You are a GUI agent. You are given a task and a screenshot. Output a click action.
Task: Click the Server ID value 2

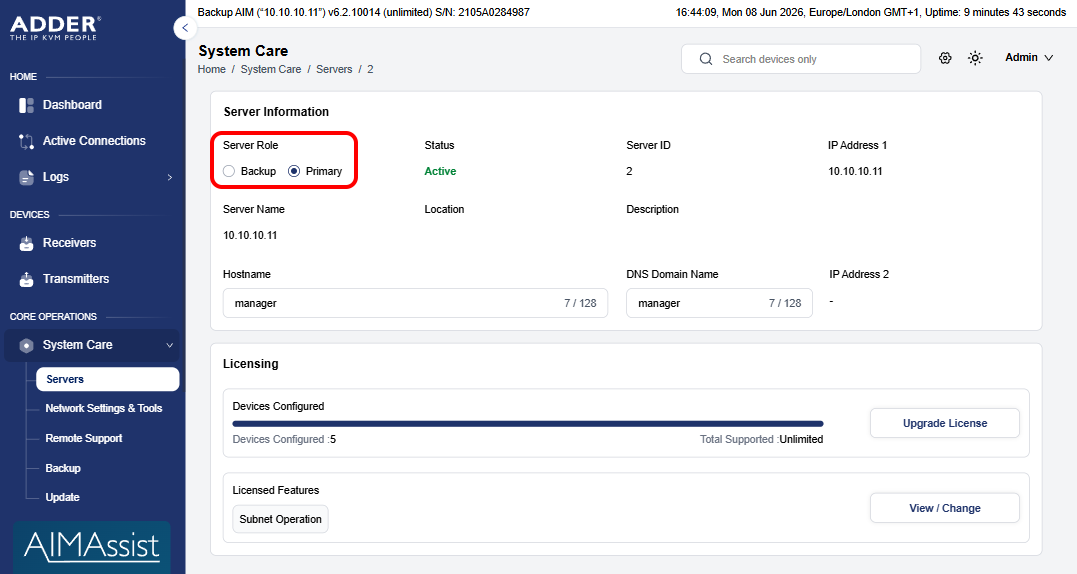coord(629,171)
